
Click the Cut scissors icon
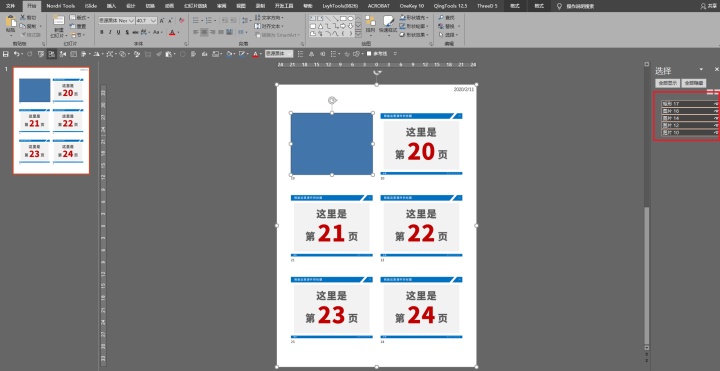(22, 17)
